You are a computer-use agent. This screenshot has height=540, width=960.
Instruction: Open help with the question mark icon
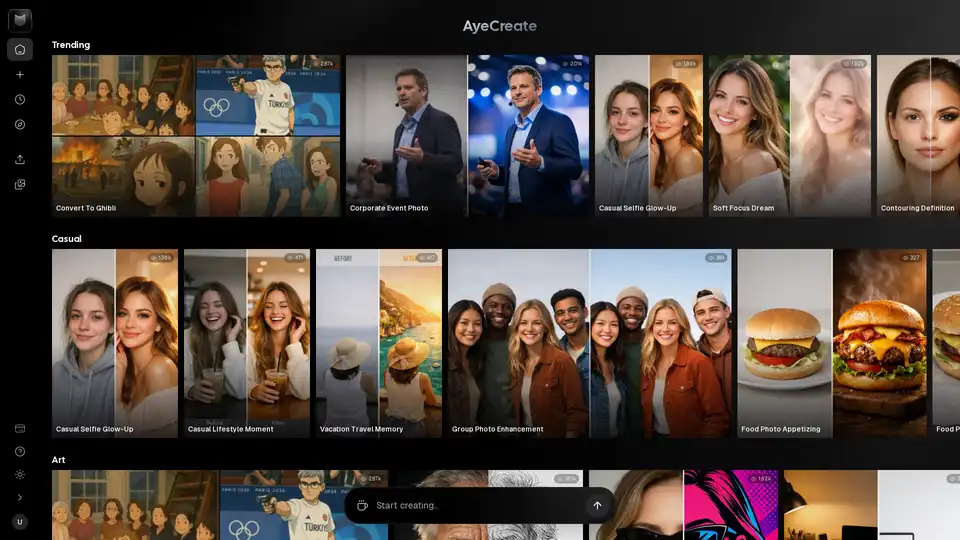pyautogui.click(x=20, y=452)
